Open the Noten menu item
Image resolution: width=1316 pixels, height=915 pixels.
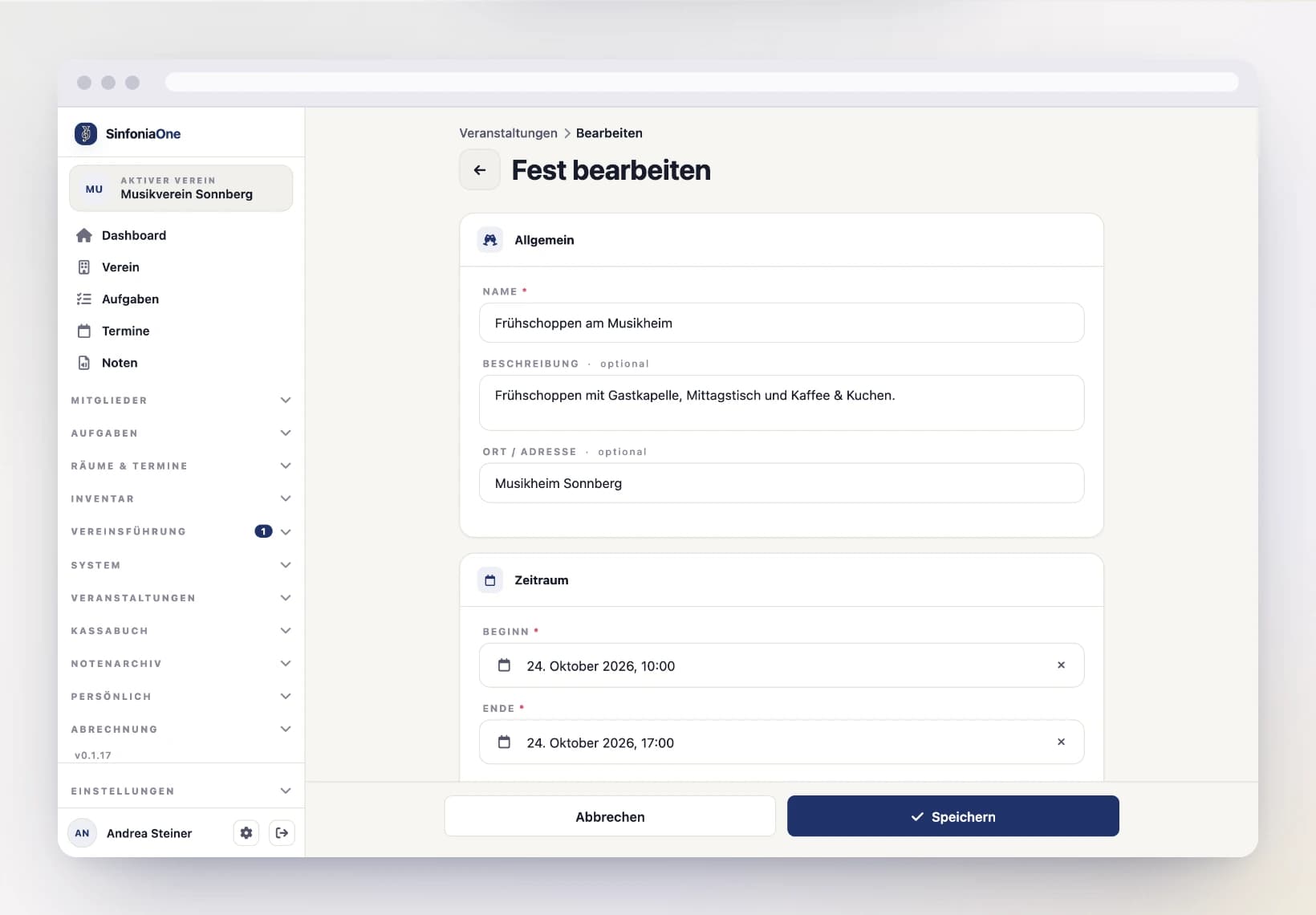(181, 363)
